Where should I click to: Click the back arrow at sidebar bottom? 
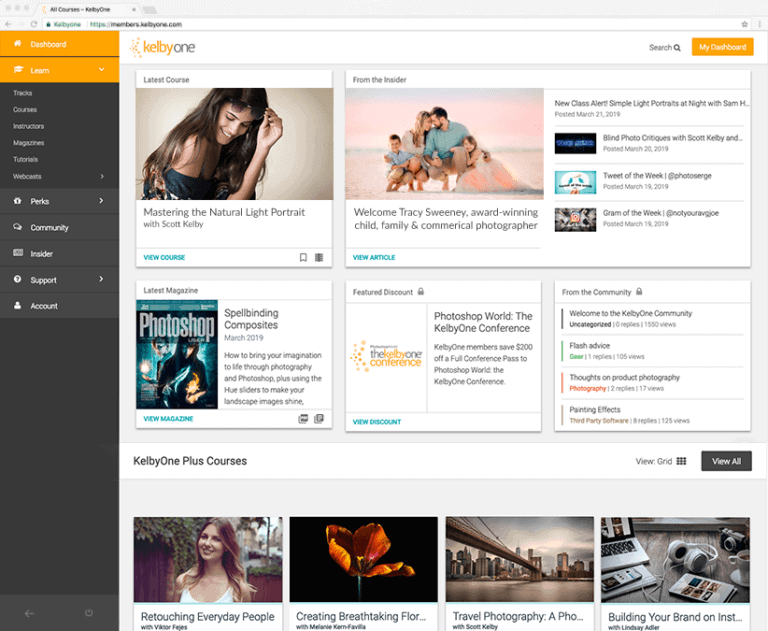pyautogui.click(x=29, y=612)
